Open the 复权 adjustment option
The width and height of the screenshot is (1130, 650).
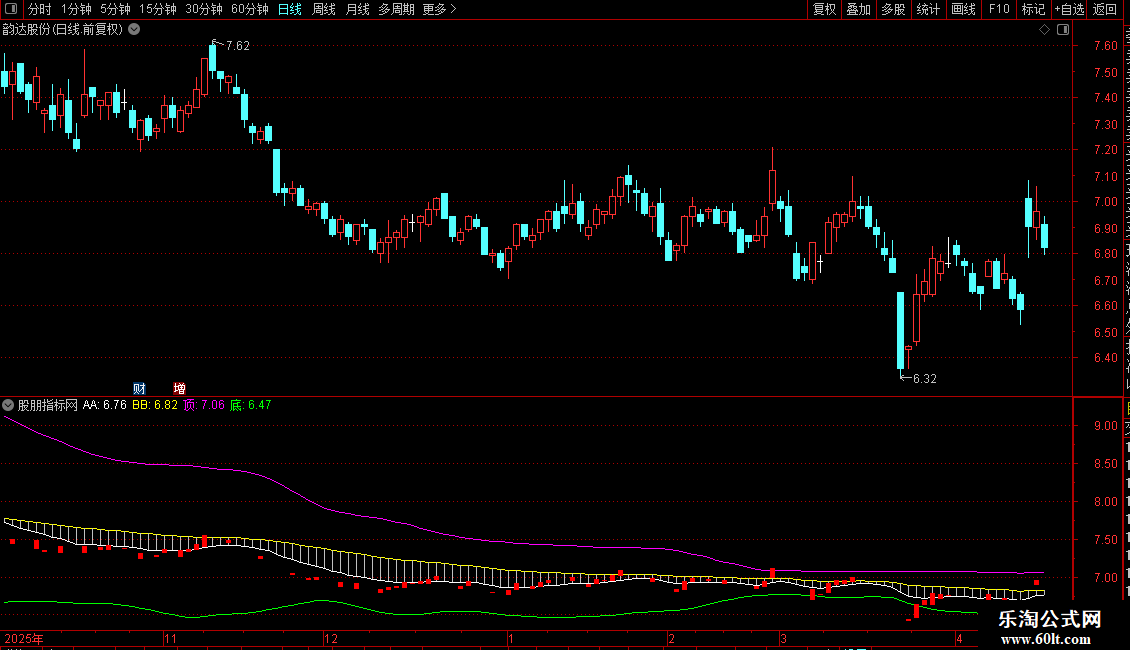(824, 9)
